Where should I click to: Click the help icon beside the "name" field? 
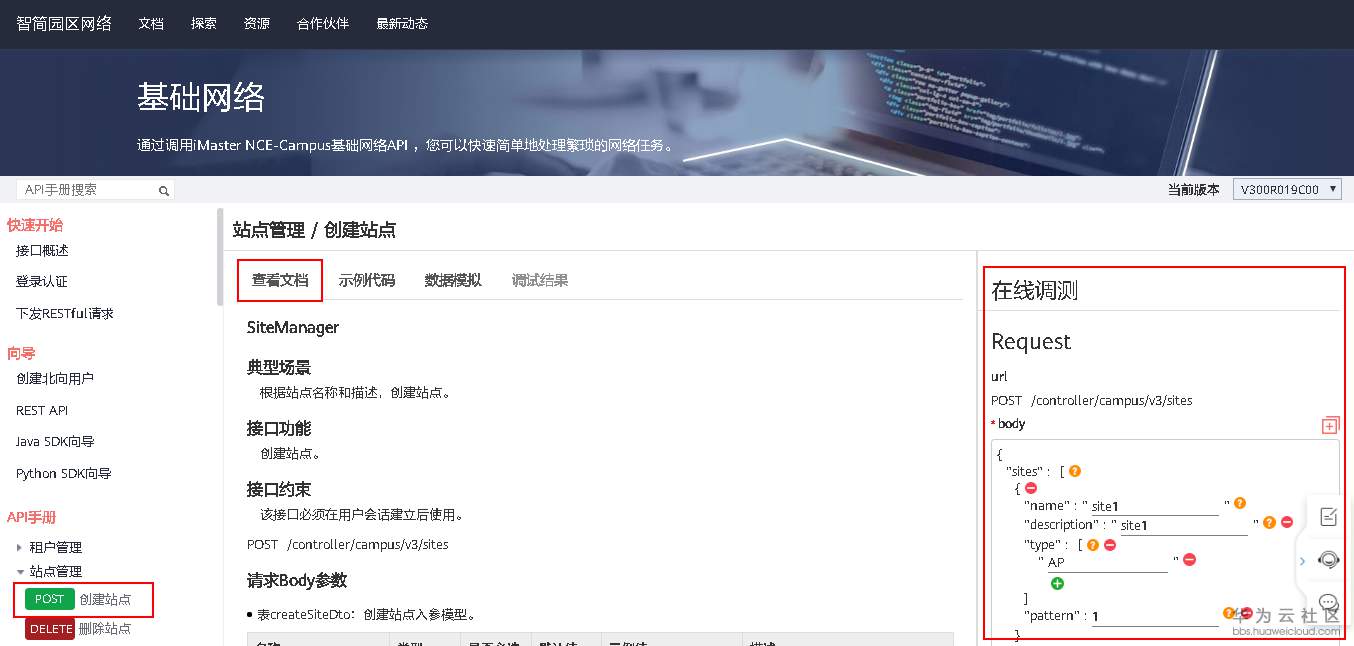point(1240,504)
